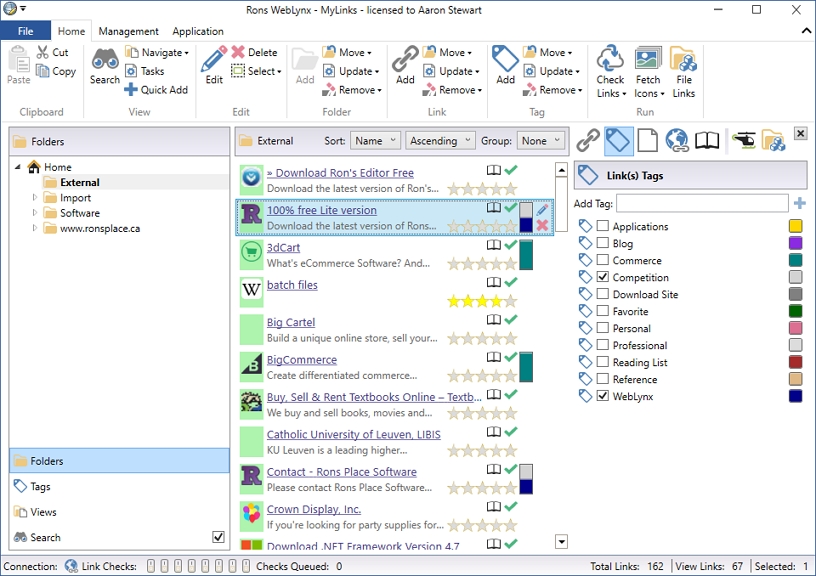Open the open-book reading panel
The image size is (816, 576).
click(x=707, y=140)
